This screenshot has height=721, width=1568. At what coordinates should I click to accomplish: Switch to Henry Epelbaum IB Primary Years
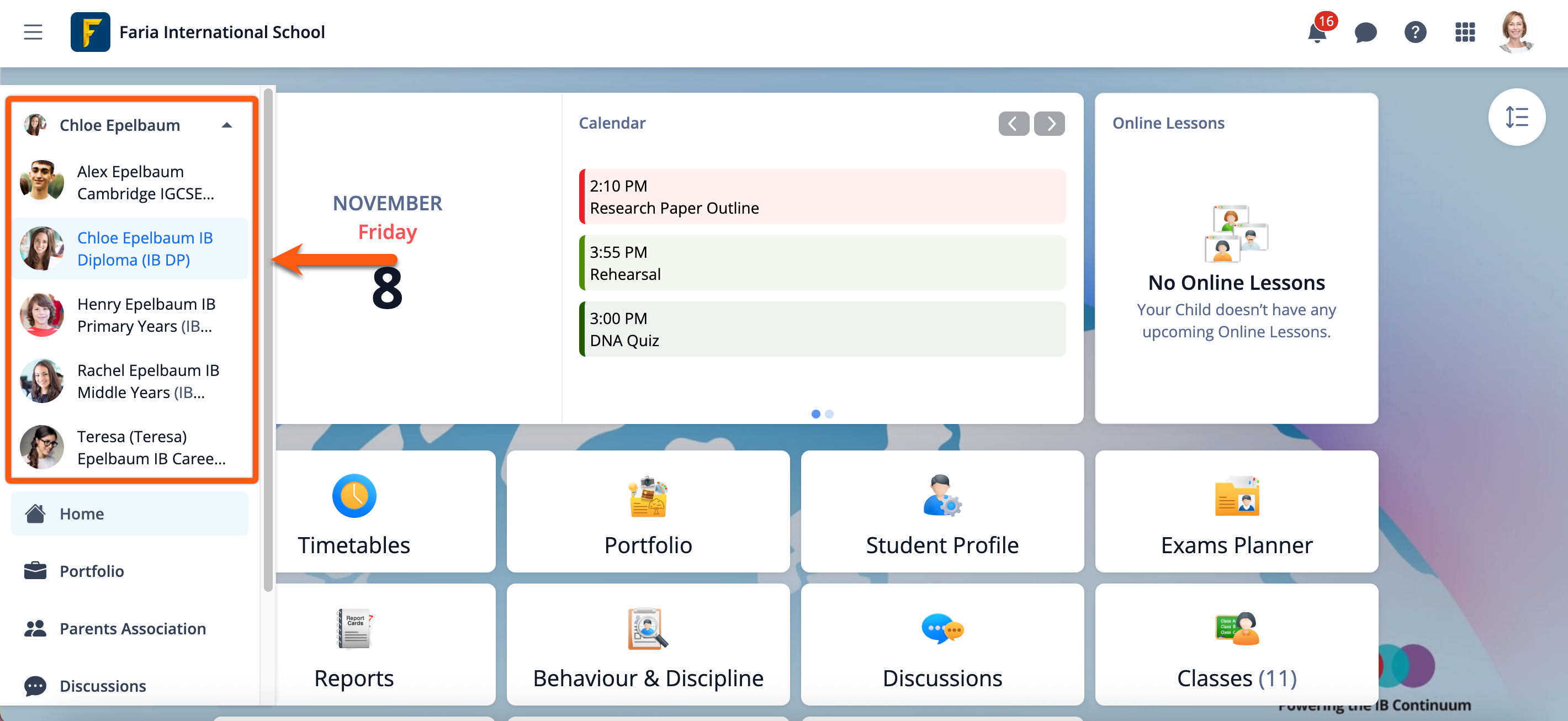130,315
